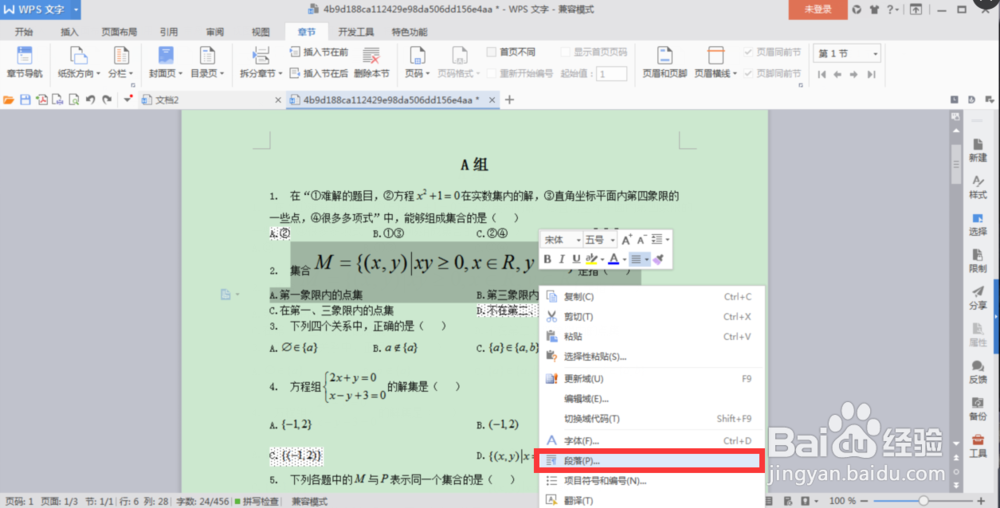Toggle 拼写检查 in the status bar

pyautogui.click(x=256, y=502)
